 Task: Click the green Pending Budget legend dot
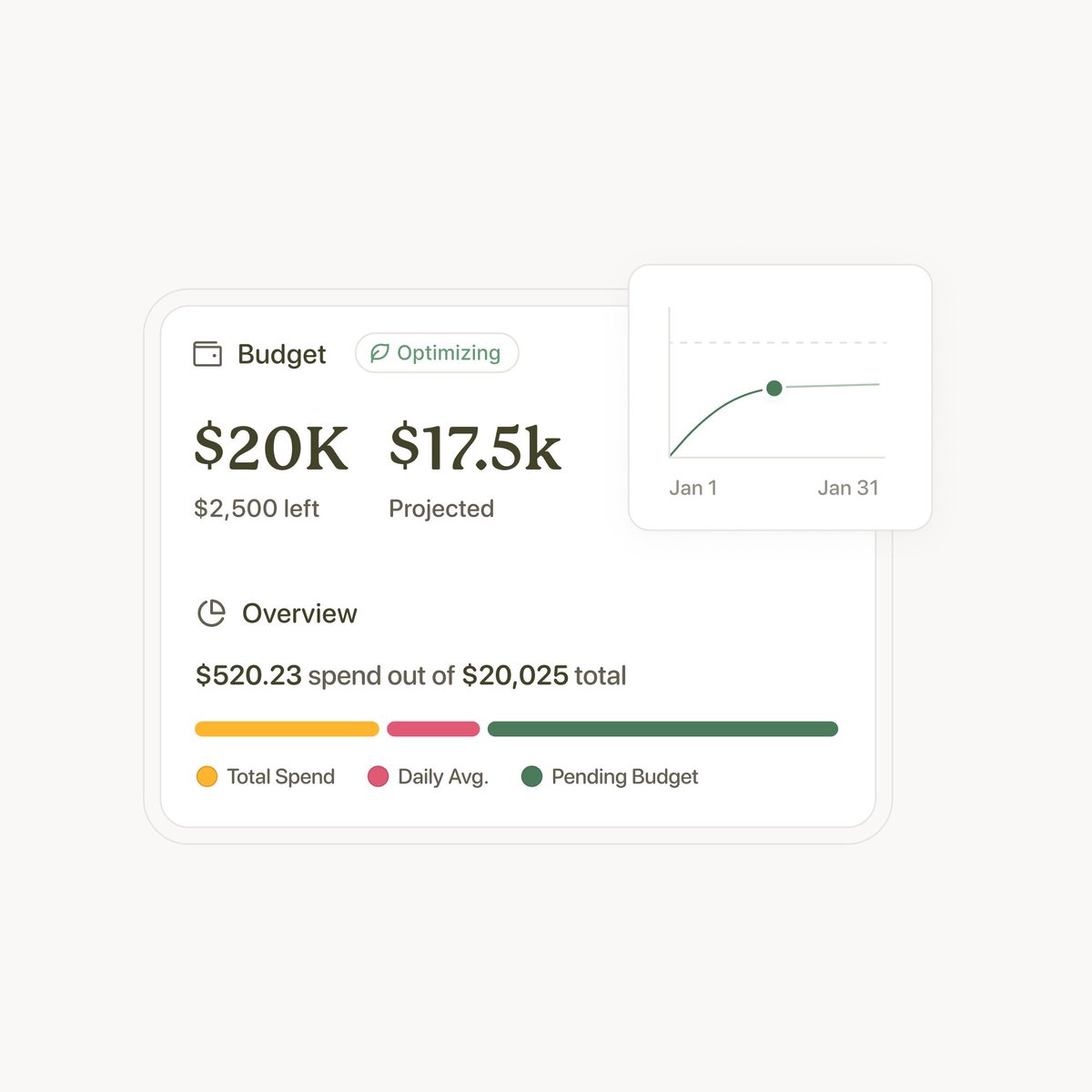531,776
